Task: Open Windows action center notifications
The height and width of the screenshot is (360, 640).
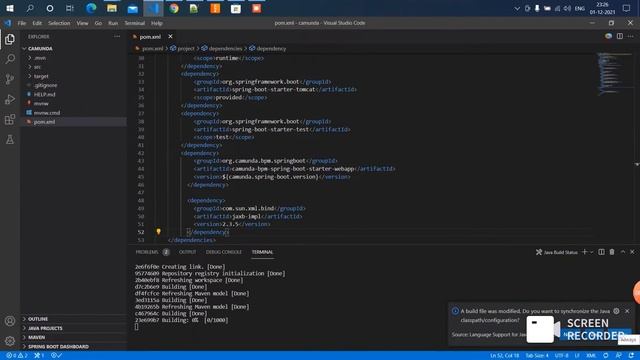Action: click(627, 8)
